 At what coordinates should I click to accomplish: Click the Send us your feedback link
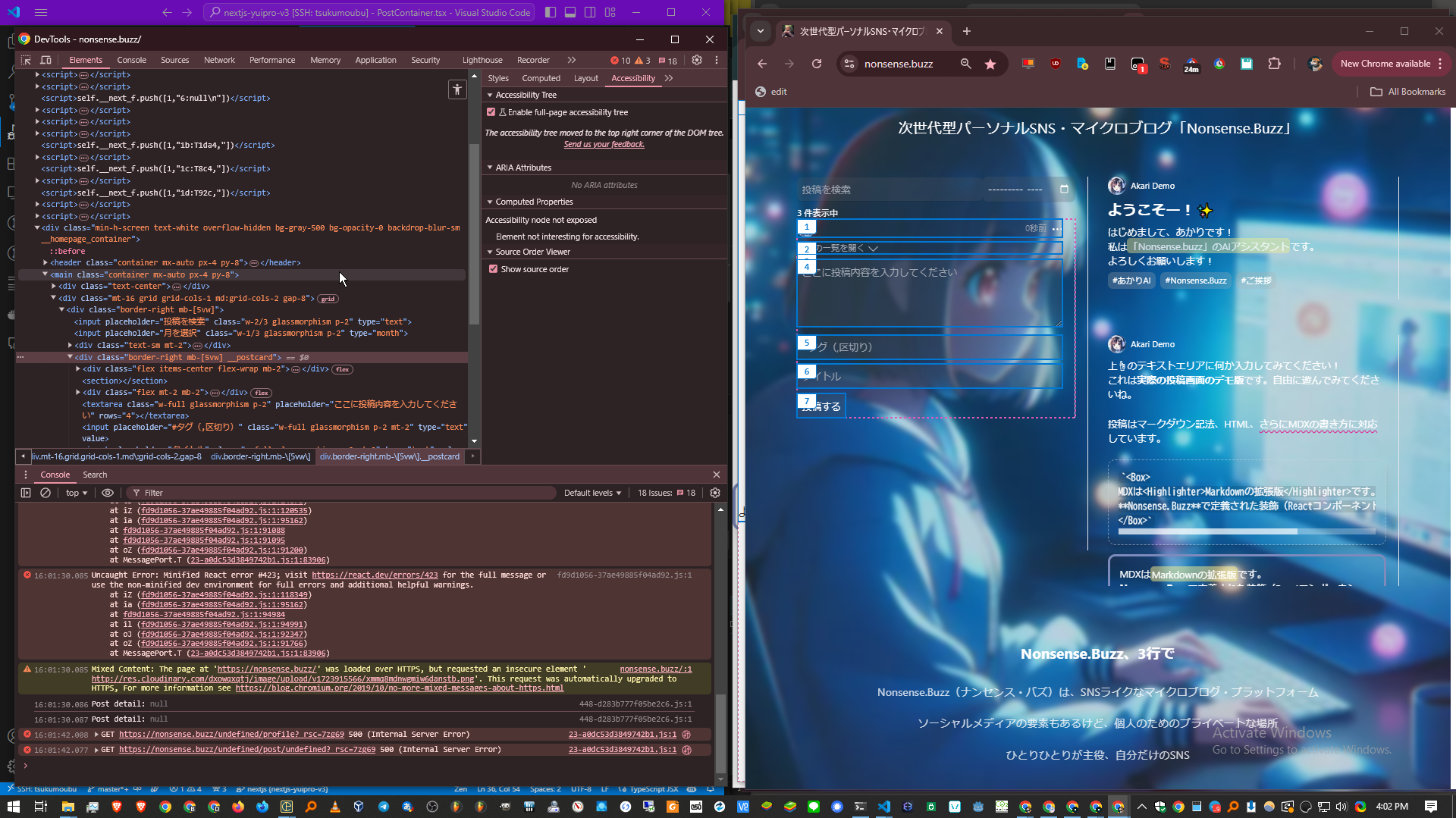point(604,144)
